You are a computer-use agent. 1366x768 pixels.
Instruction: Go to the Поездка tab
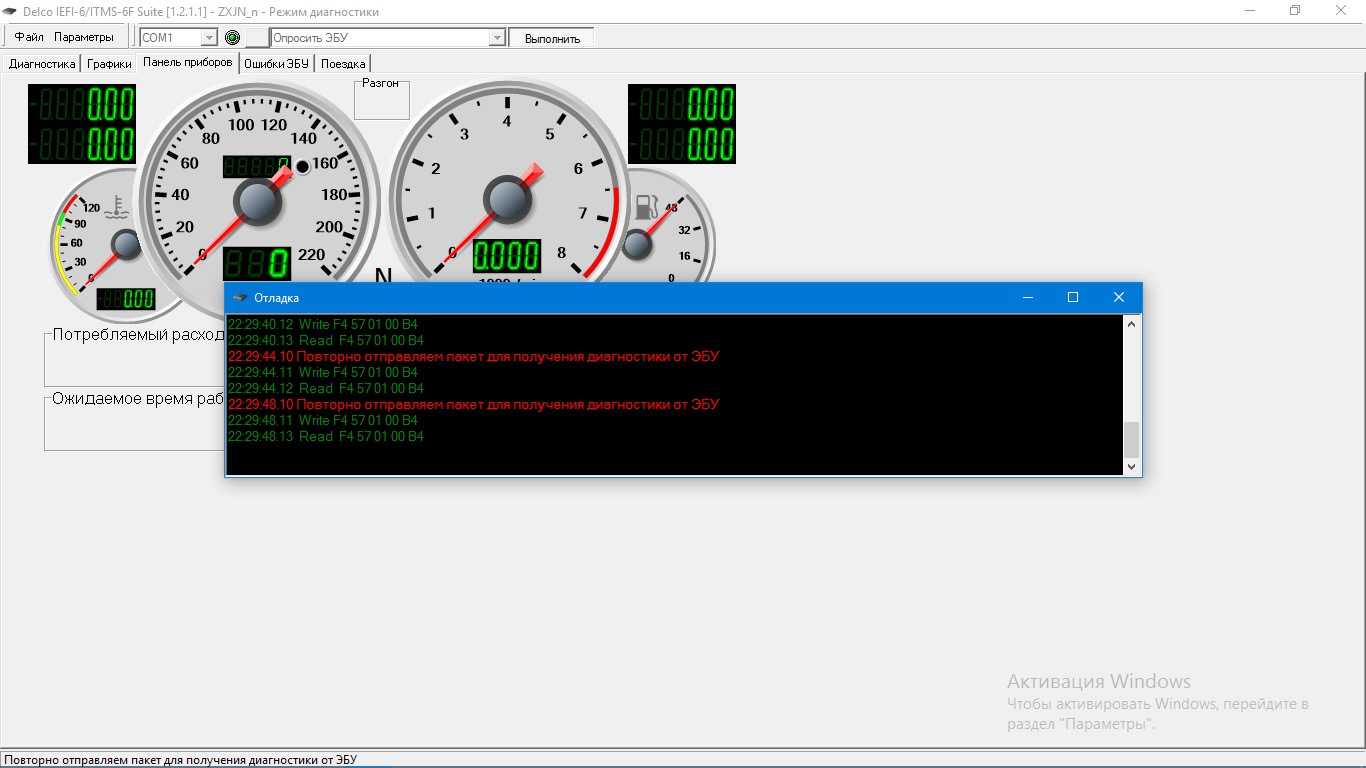click(x=343, y=64)
